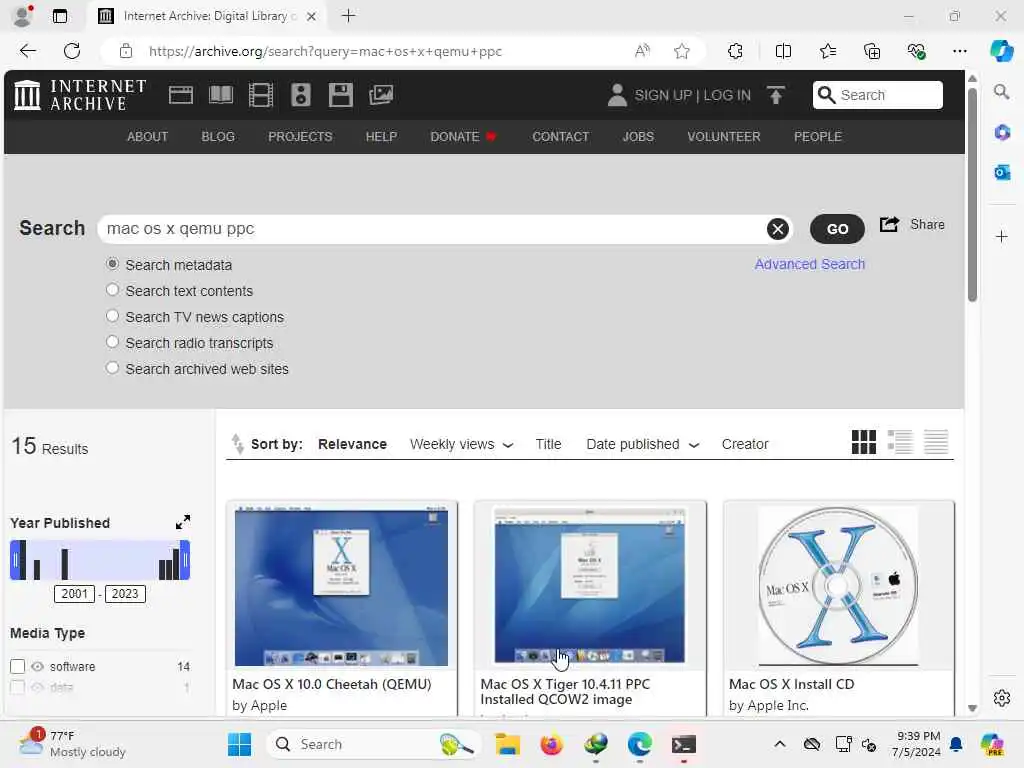Click page vertical scrollbar thumb
Viewport: 1024px width, 768px height.
coord(972,195)
